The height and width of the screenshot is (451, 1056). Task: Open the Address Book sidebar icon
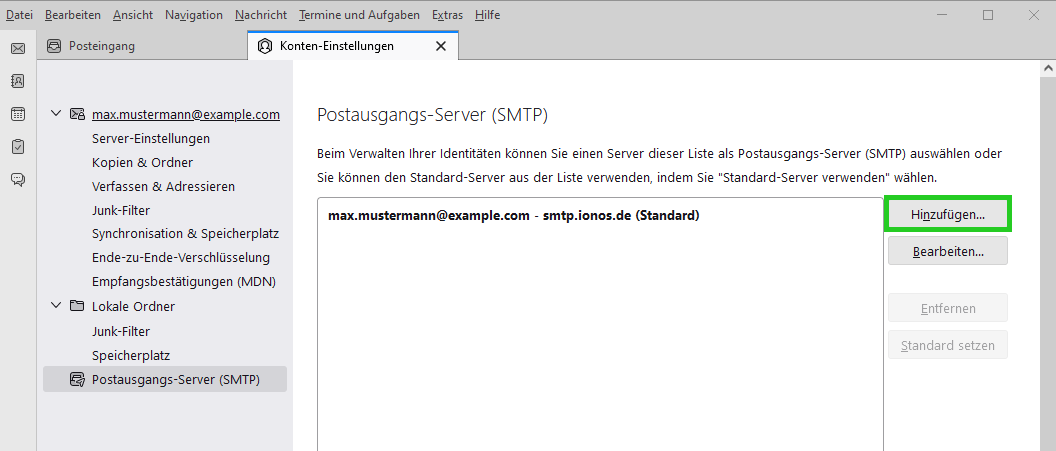(x=18, y=81)
